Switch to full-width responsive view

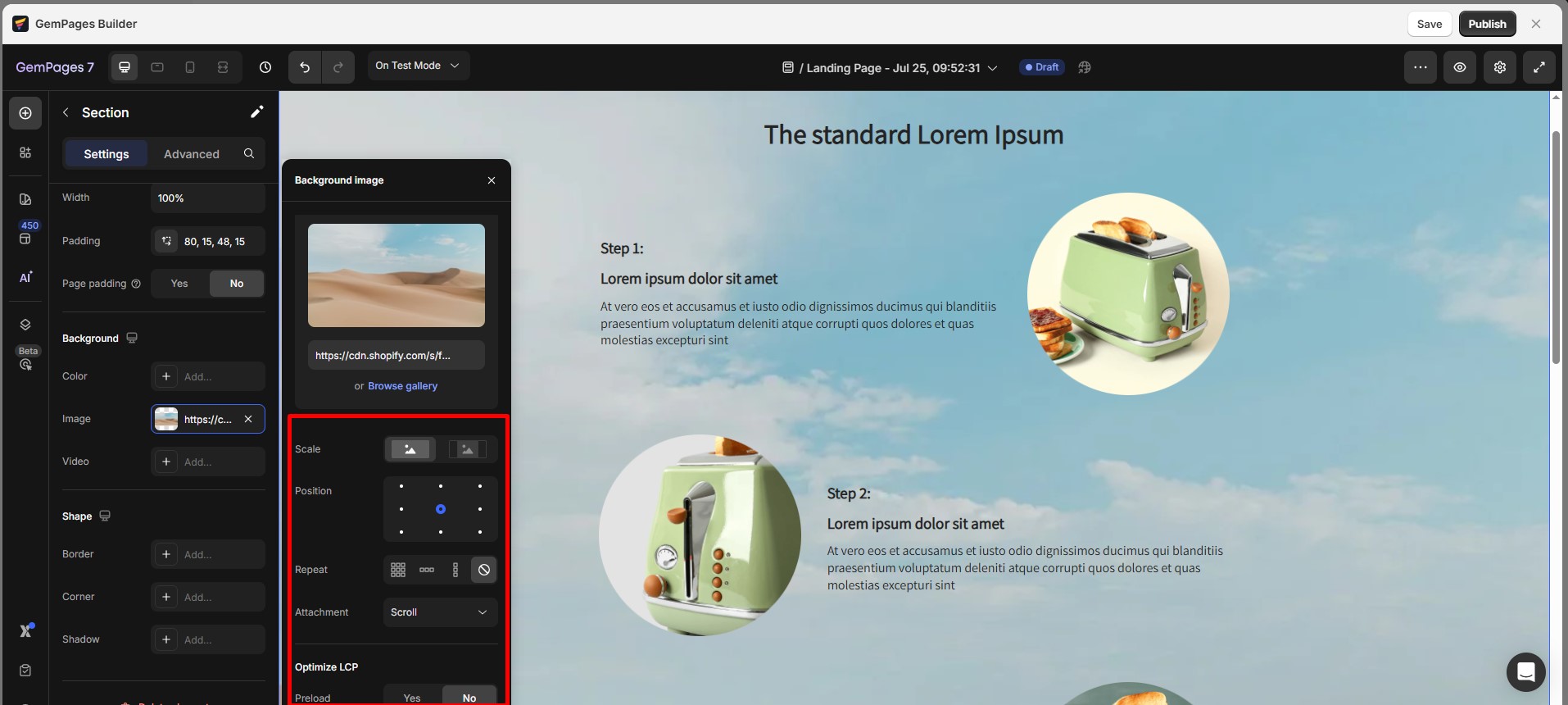click(x=223, y=67)
